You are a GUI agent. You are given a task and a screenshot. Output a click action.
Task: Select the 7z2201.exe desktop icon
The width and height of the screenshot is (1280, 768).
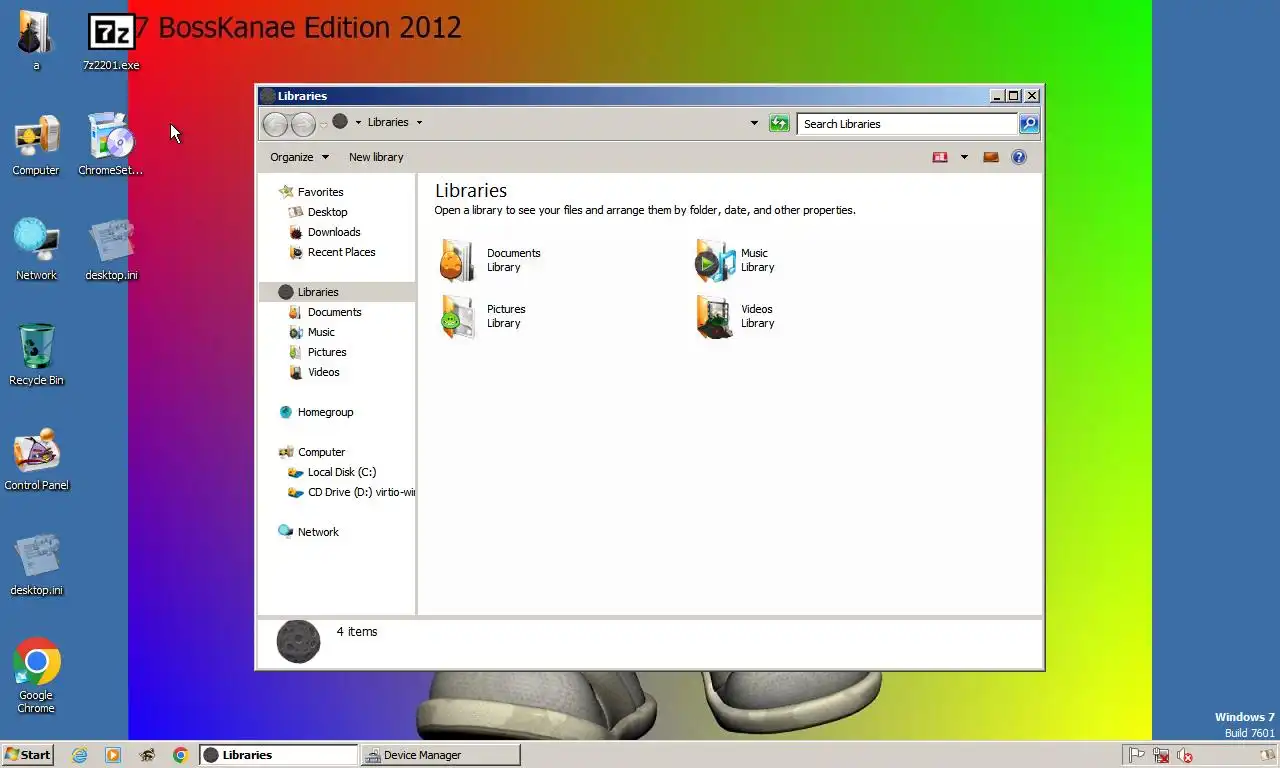pos(111,42)
